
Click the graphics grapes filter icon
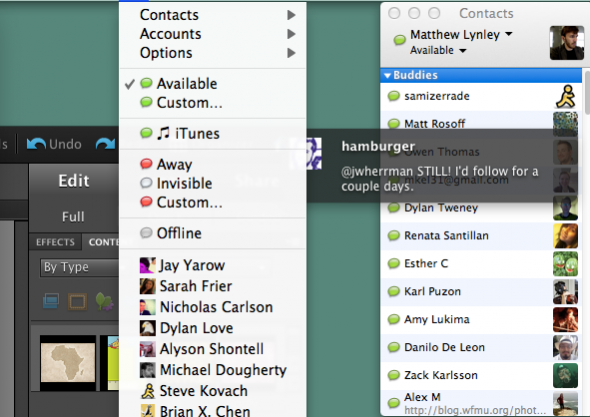pos(104,301)
